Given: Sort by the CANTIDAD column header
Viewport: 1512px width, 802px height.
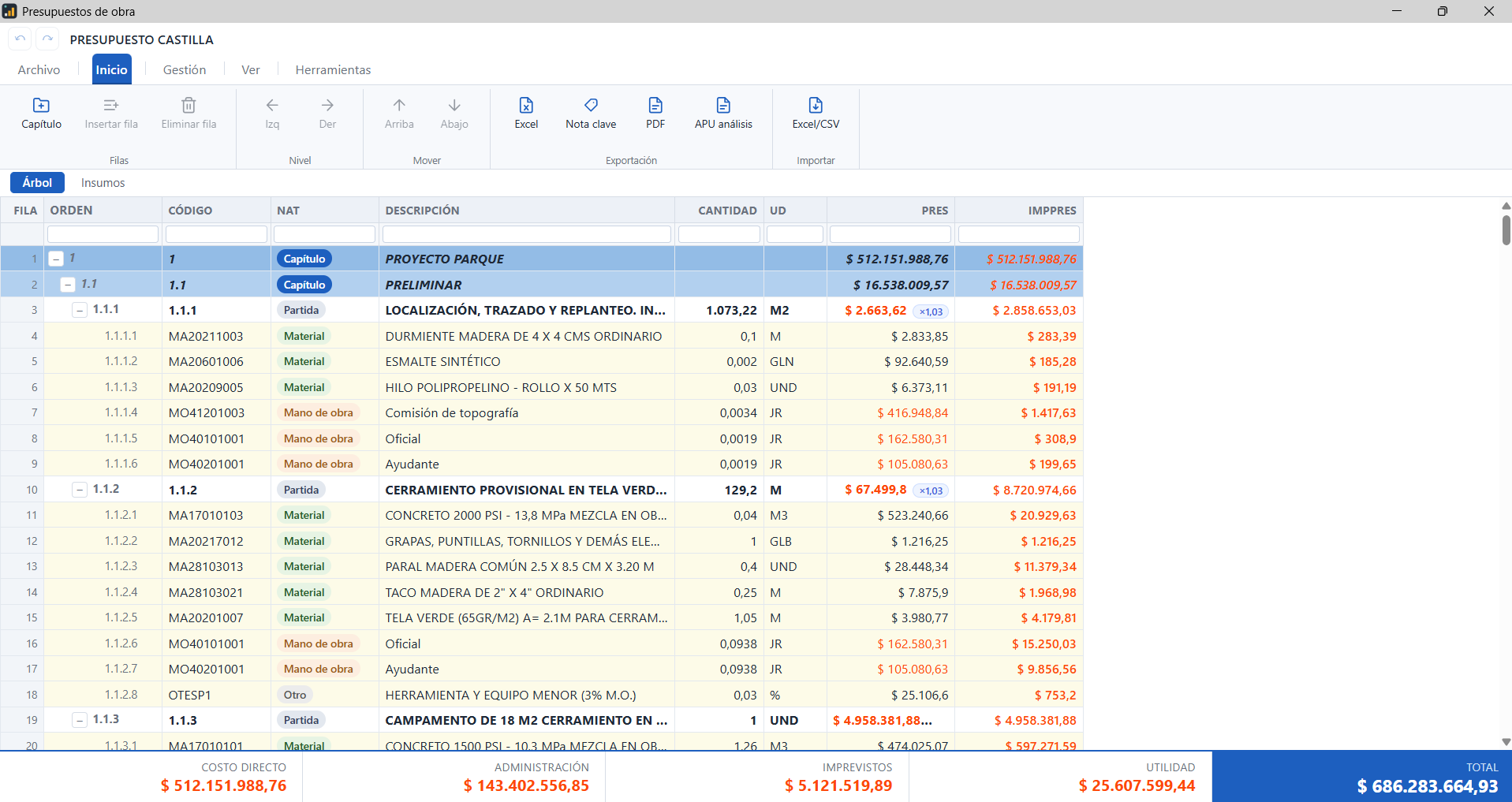Looking at the screenshot, I should [719, 210].
